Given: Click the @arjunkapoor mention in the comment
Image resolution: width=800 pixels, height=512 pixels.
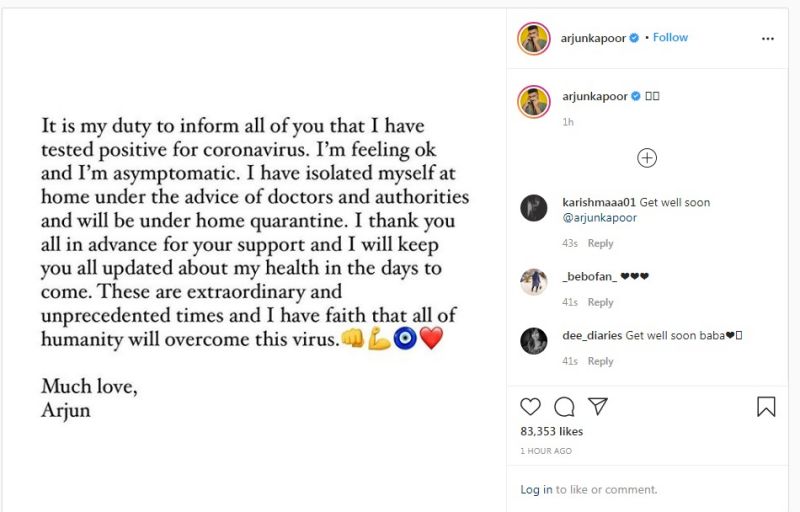Looking at the screenshot, I should [x=598, y=218].
